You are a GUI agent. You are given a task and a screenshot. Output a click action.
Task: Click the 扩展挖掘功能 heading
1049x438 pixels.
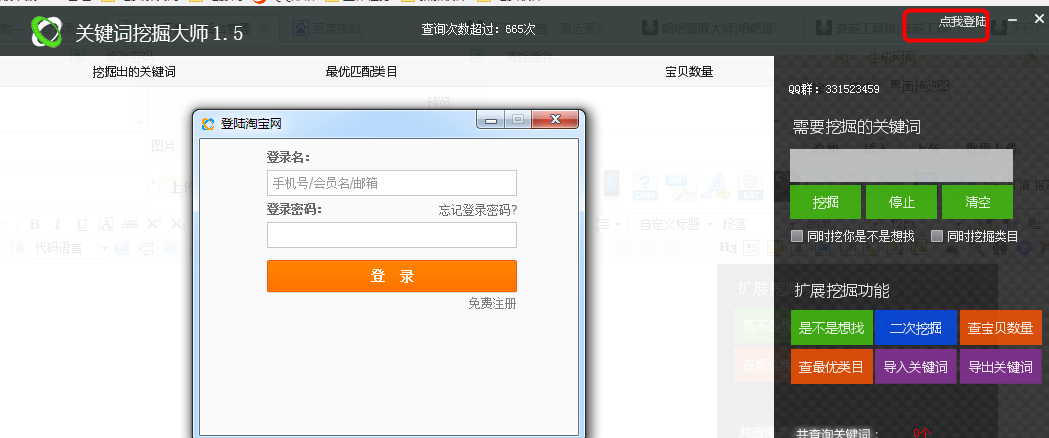click(x=842, y=290)
